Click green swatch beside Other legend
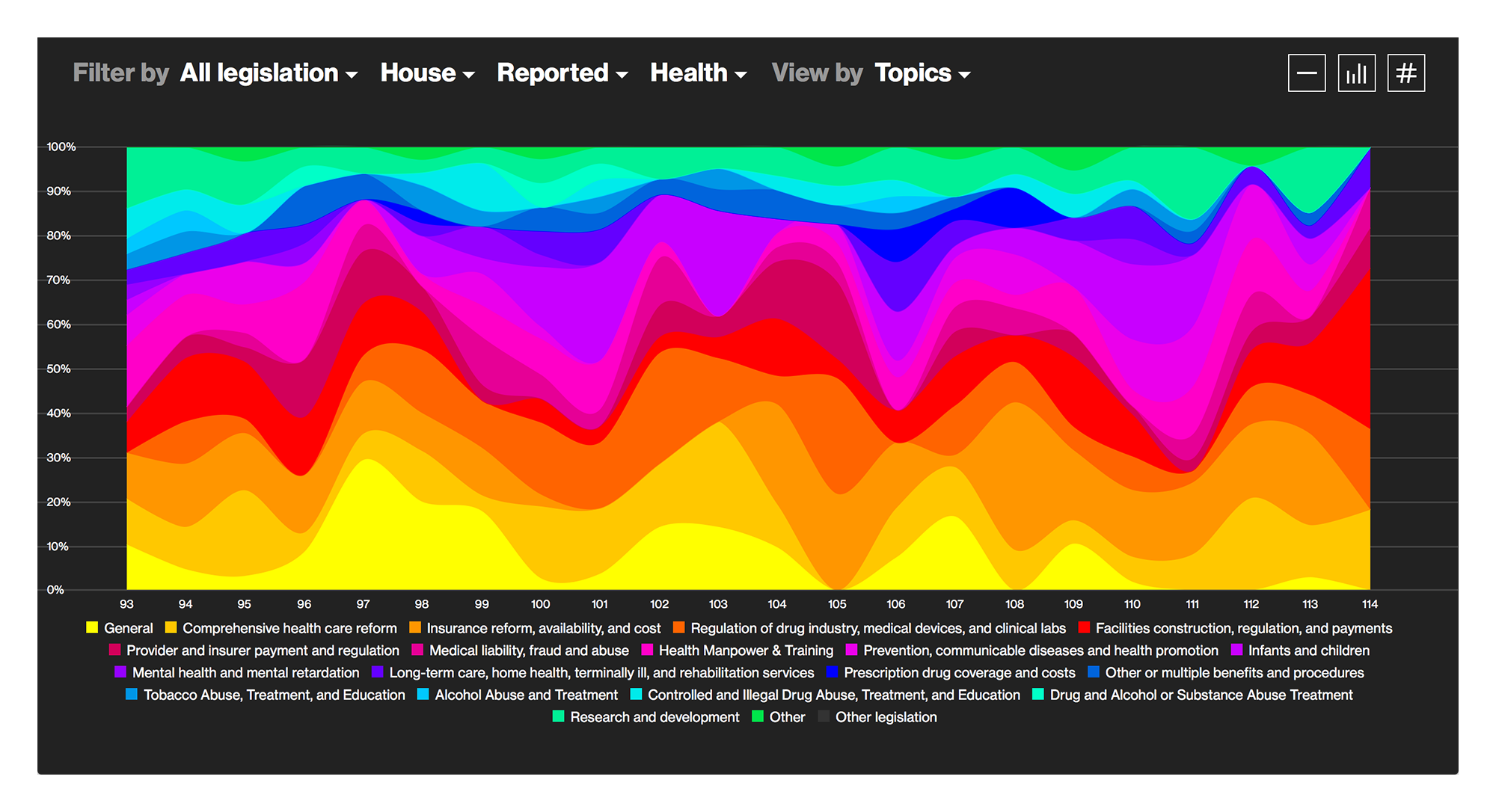The height and width of the screenshot is (812, 1496). click(758, 717)
